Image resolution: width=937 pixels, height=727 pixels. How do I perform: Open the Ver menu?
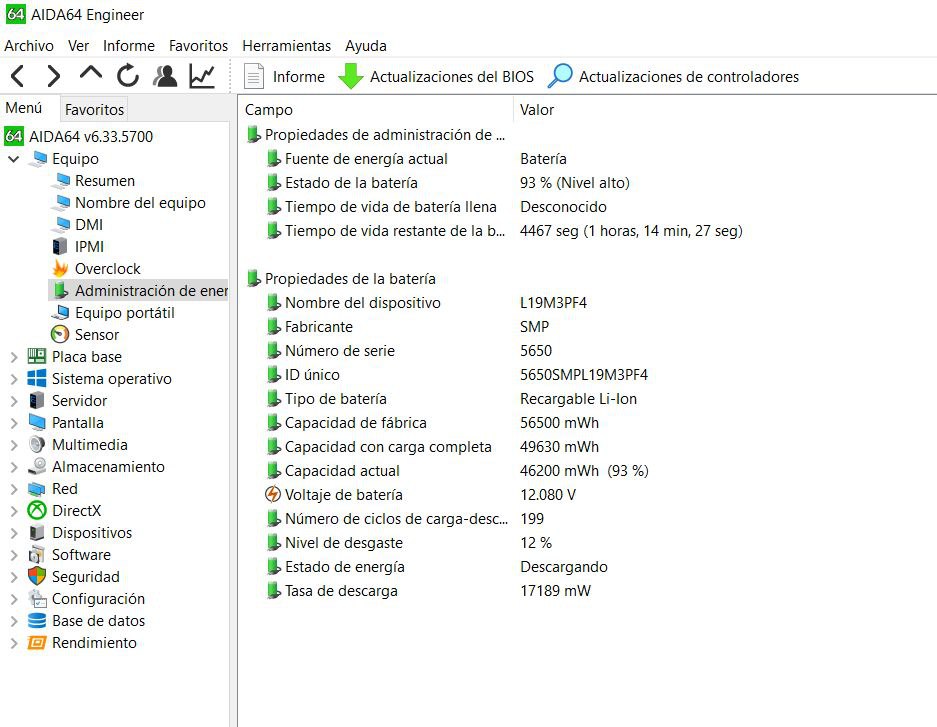click(x=78, y=45)
